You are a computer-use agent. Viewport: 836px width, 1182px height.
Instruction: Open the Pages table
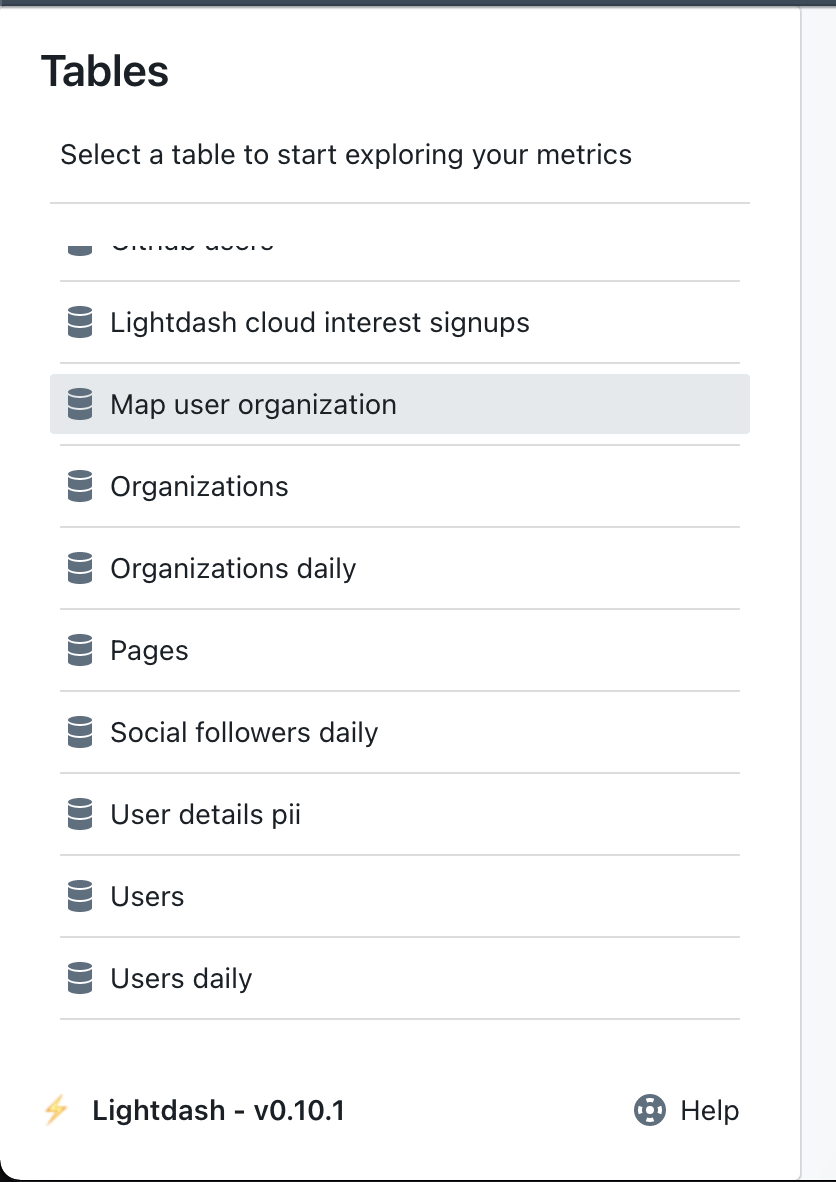149,650
